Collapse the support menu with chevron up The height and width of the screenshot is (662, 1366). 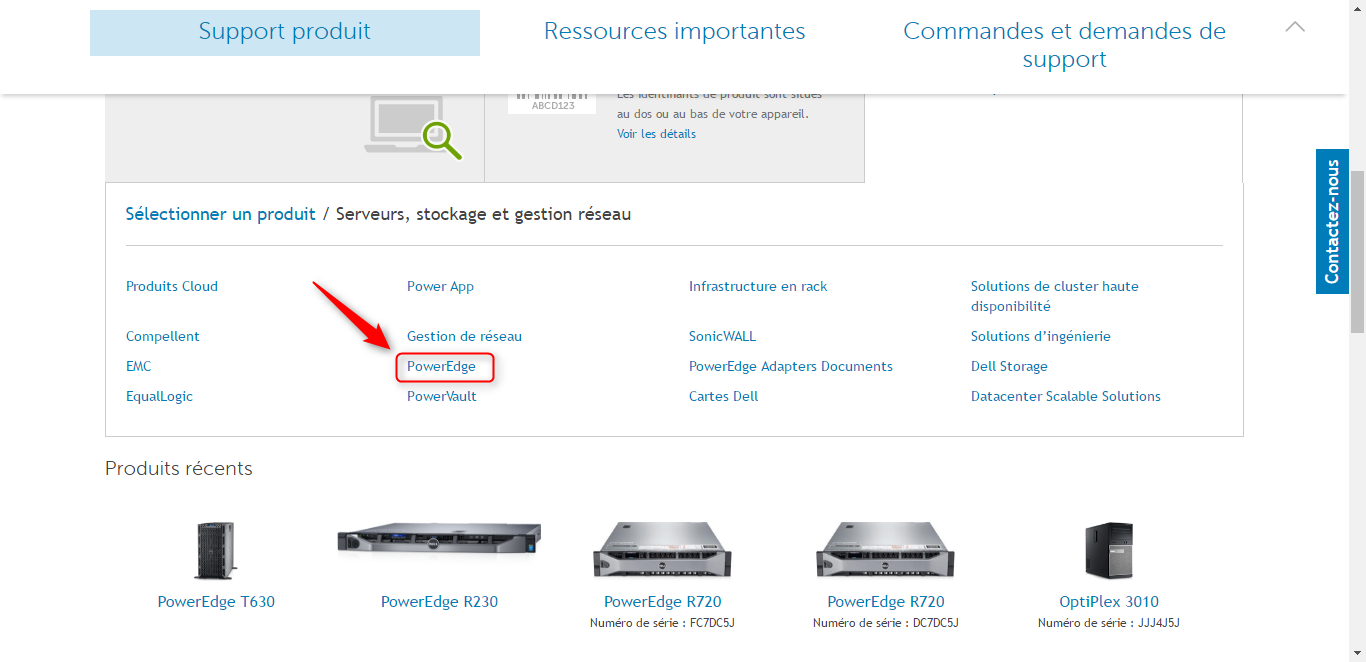pyautogui.click(x=1295, y=27)
